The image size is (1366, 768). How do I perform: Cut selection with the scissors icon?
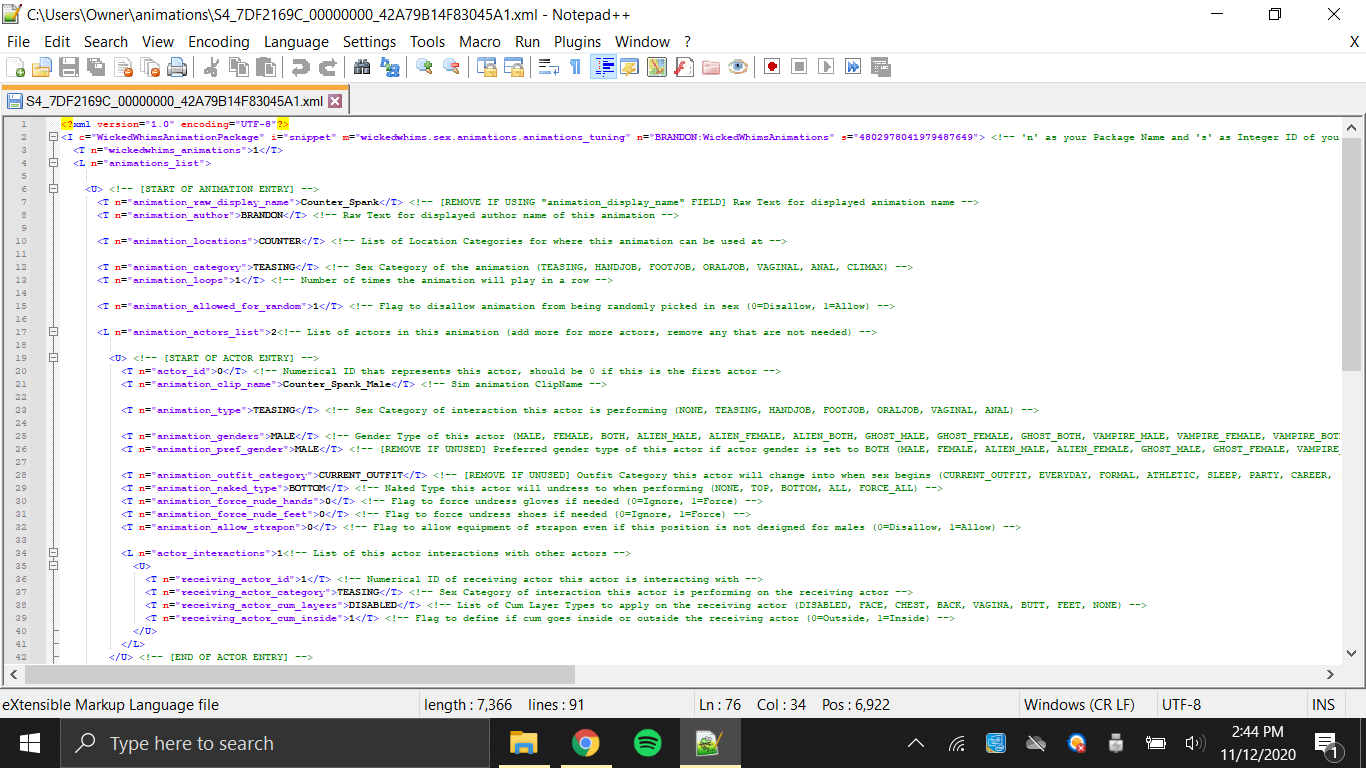pyautogui.click(x=211, y=67)
